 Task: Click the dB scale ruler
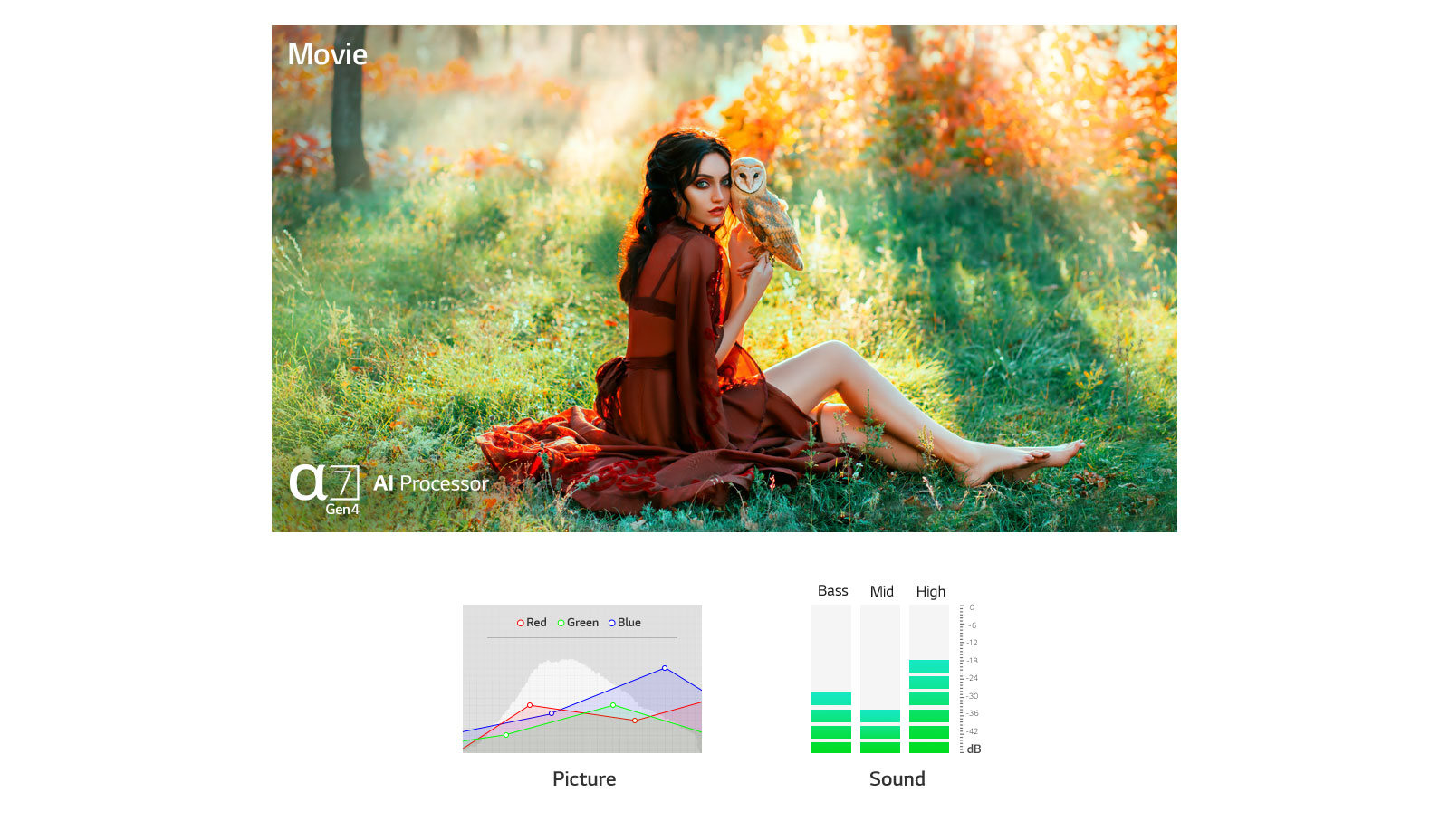(x=970, y=679)
